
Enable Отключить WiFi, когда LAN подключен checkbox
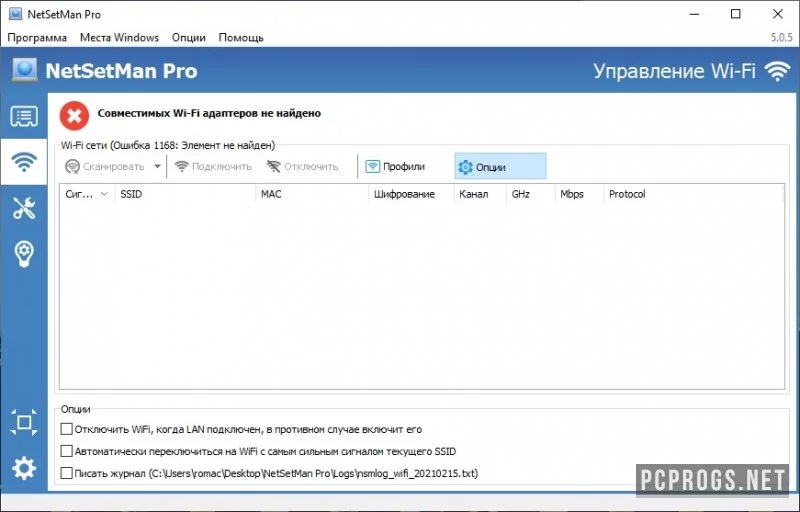pos(66,429)
